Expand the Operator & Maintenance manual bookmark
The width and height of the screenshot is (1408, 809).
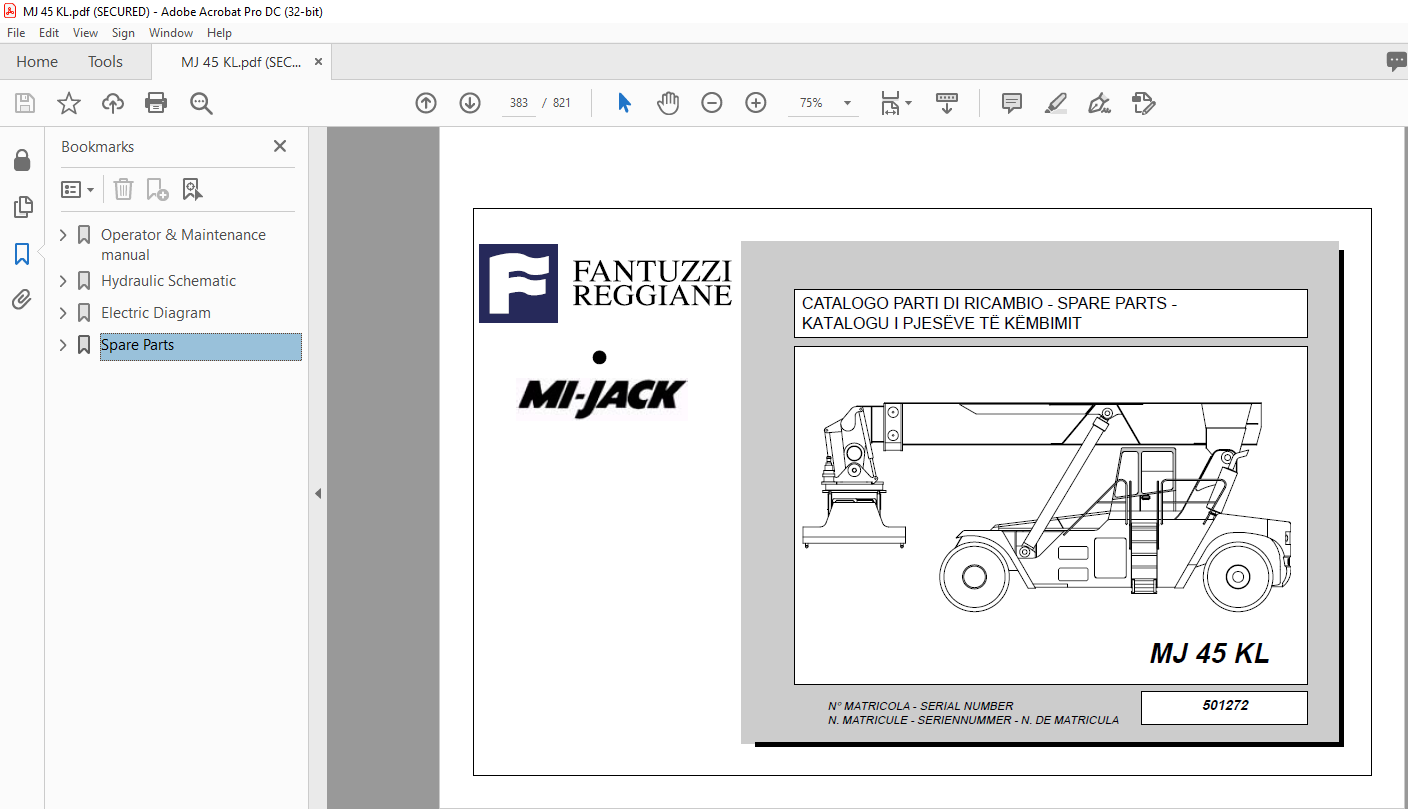[x=64, y=235]
